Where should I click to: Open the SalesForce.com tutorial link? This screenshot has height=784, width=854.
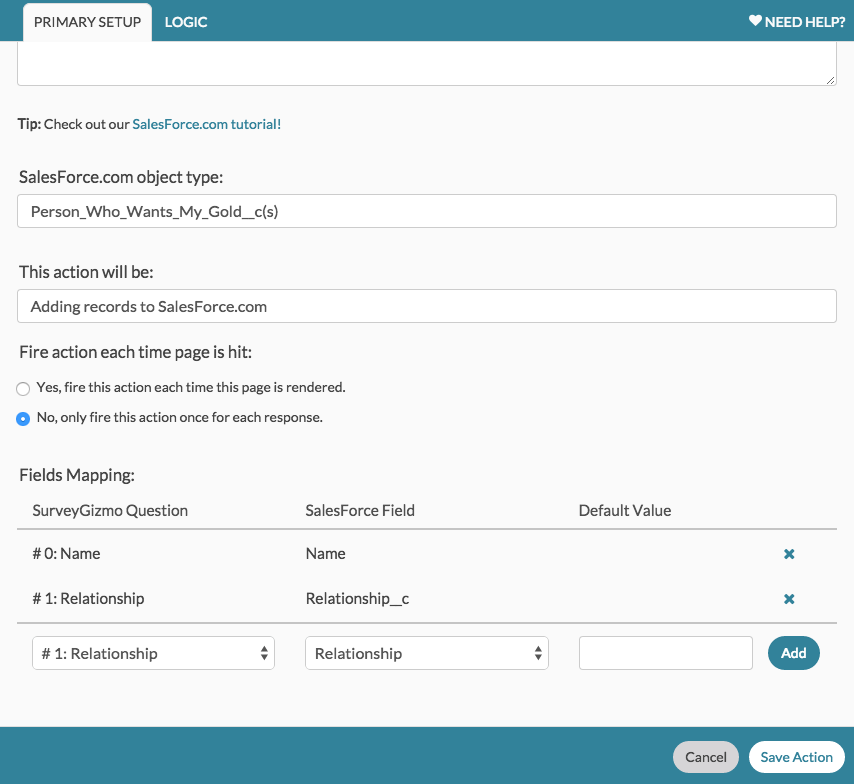click(206, 124)
